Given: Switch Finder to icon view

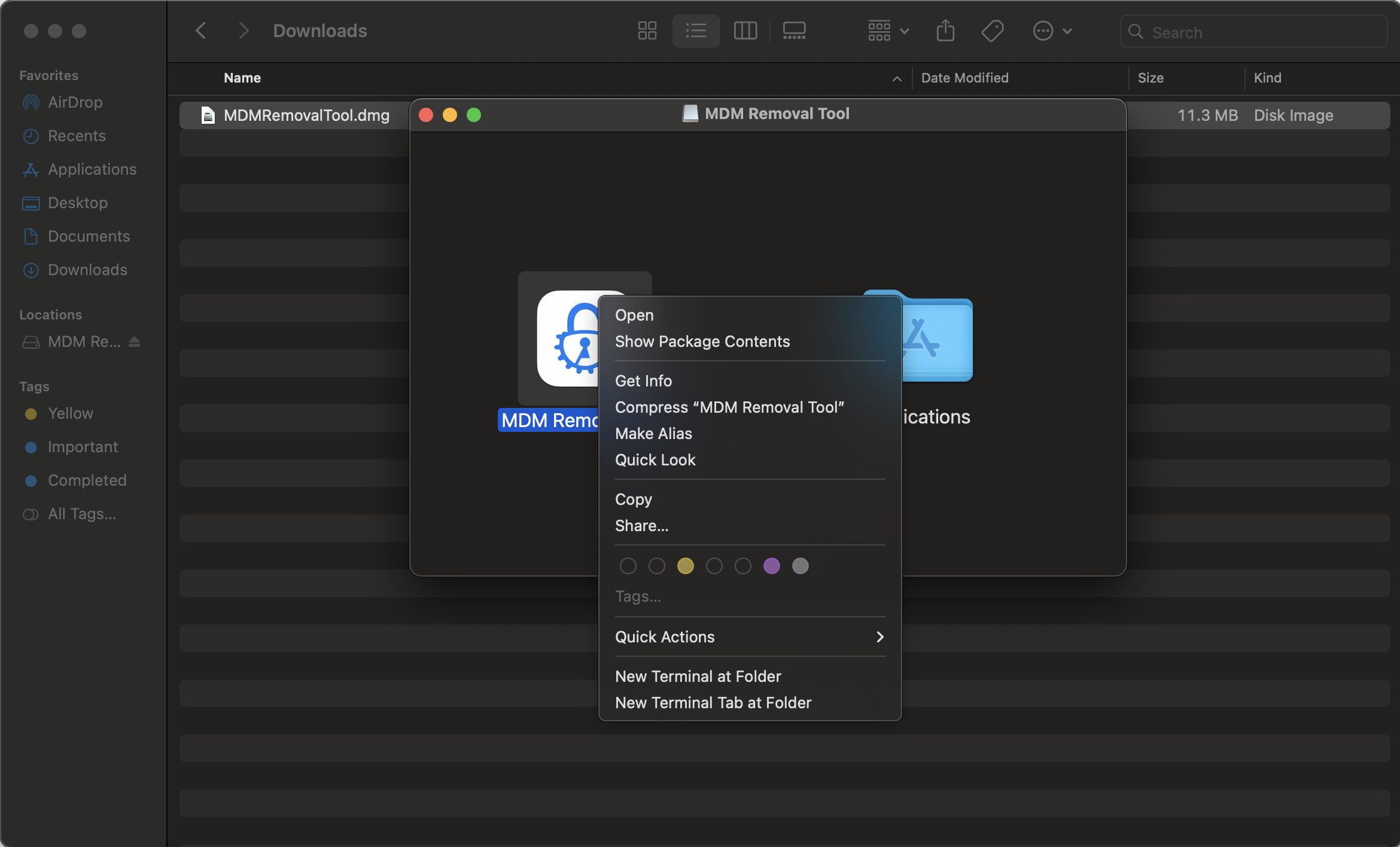Looking at the screenshot, I should (x=647, y=31).
